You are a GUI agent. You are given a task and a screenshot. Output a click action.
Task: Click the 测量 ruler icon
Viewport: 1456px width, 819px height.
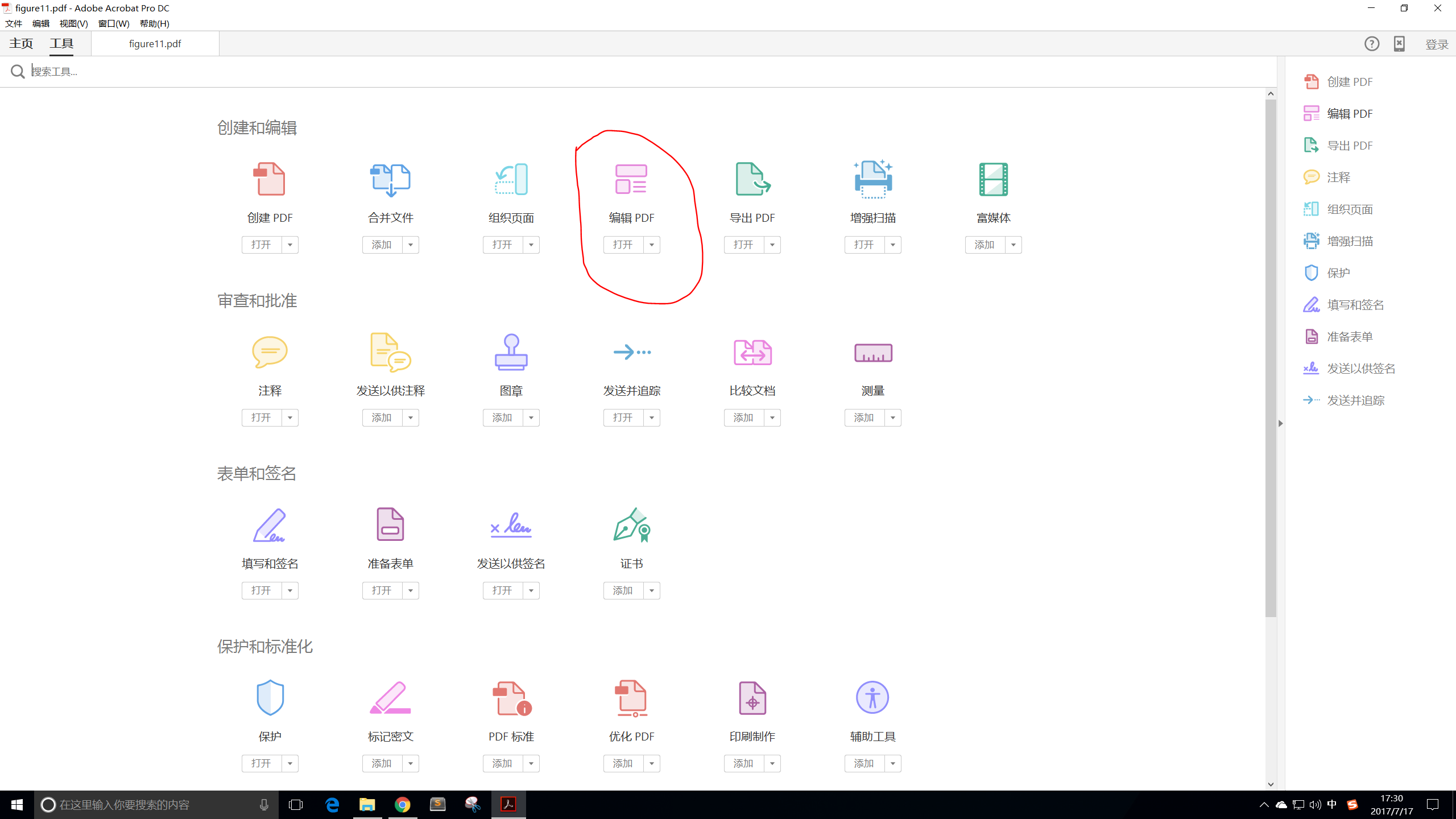tap(873, 352)
